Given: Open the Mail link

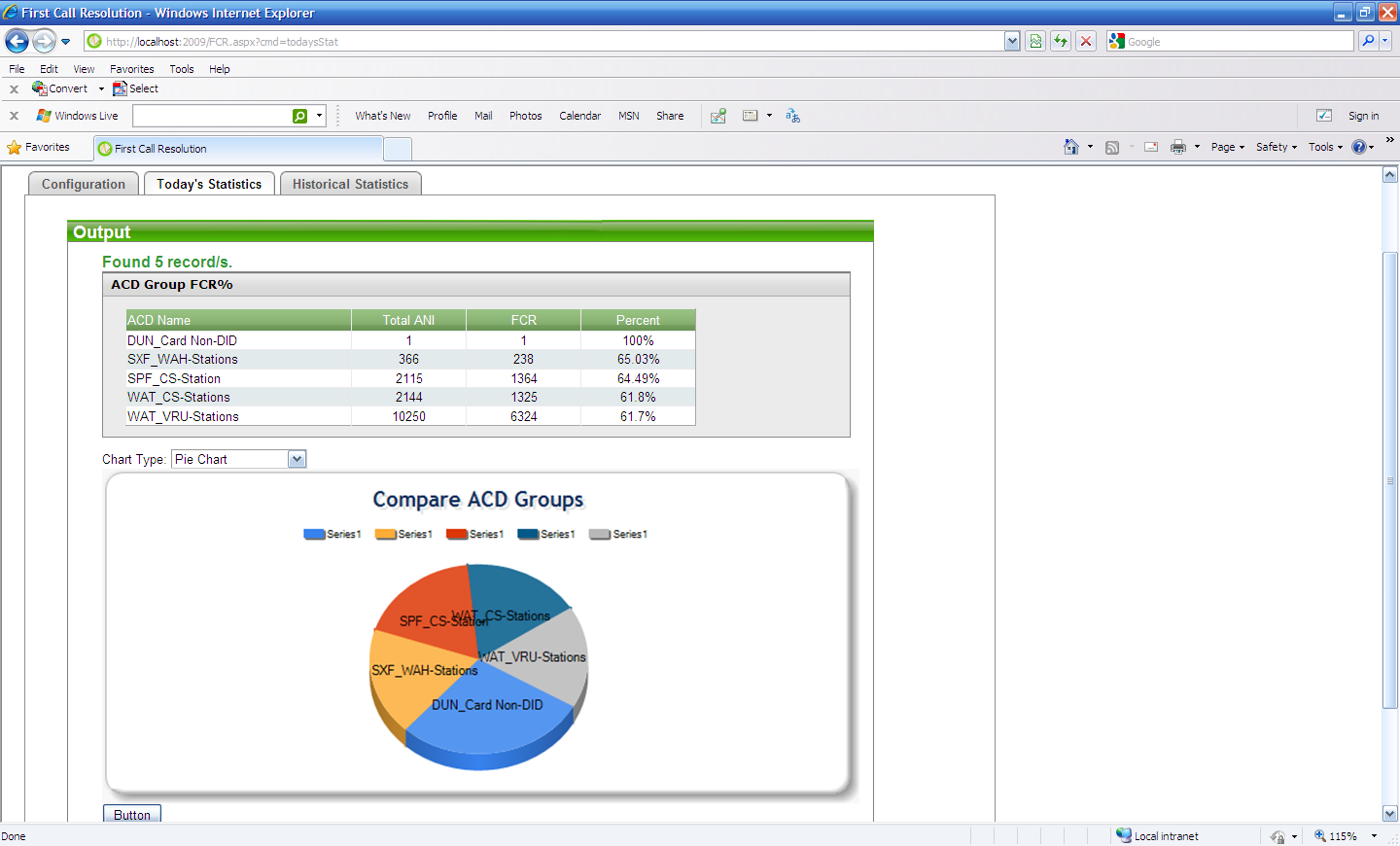Looking at the screenshot, I should tap(483, 116).
